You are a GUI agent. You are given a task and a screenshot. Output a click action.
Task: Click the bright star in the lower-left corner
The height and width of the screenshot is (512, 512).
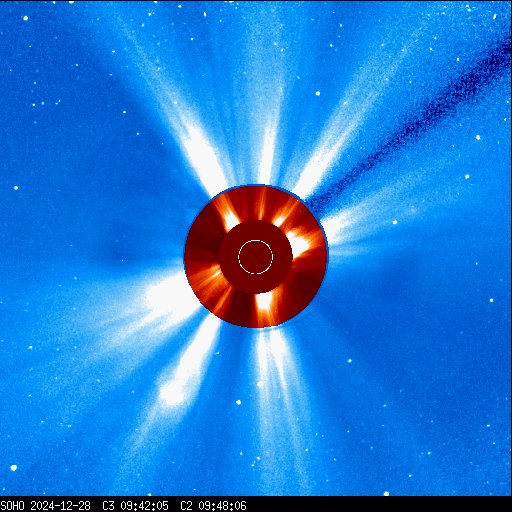14,468
